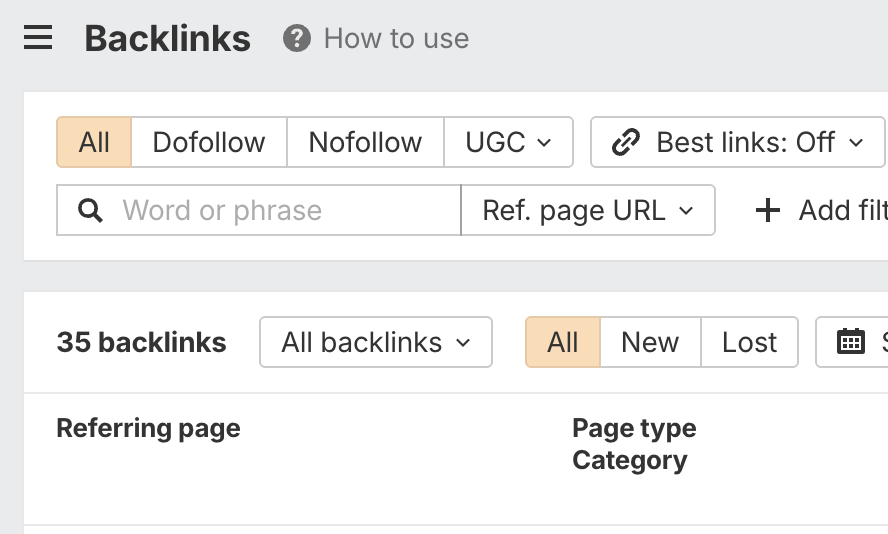The image size is (888, 534).
Task: Click the magnifier search icon
Action: (x=90, y=211)
